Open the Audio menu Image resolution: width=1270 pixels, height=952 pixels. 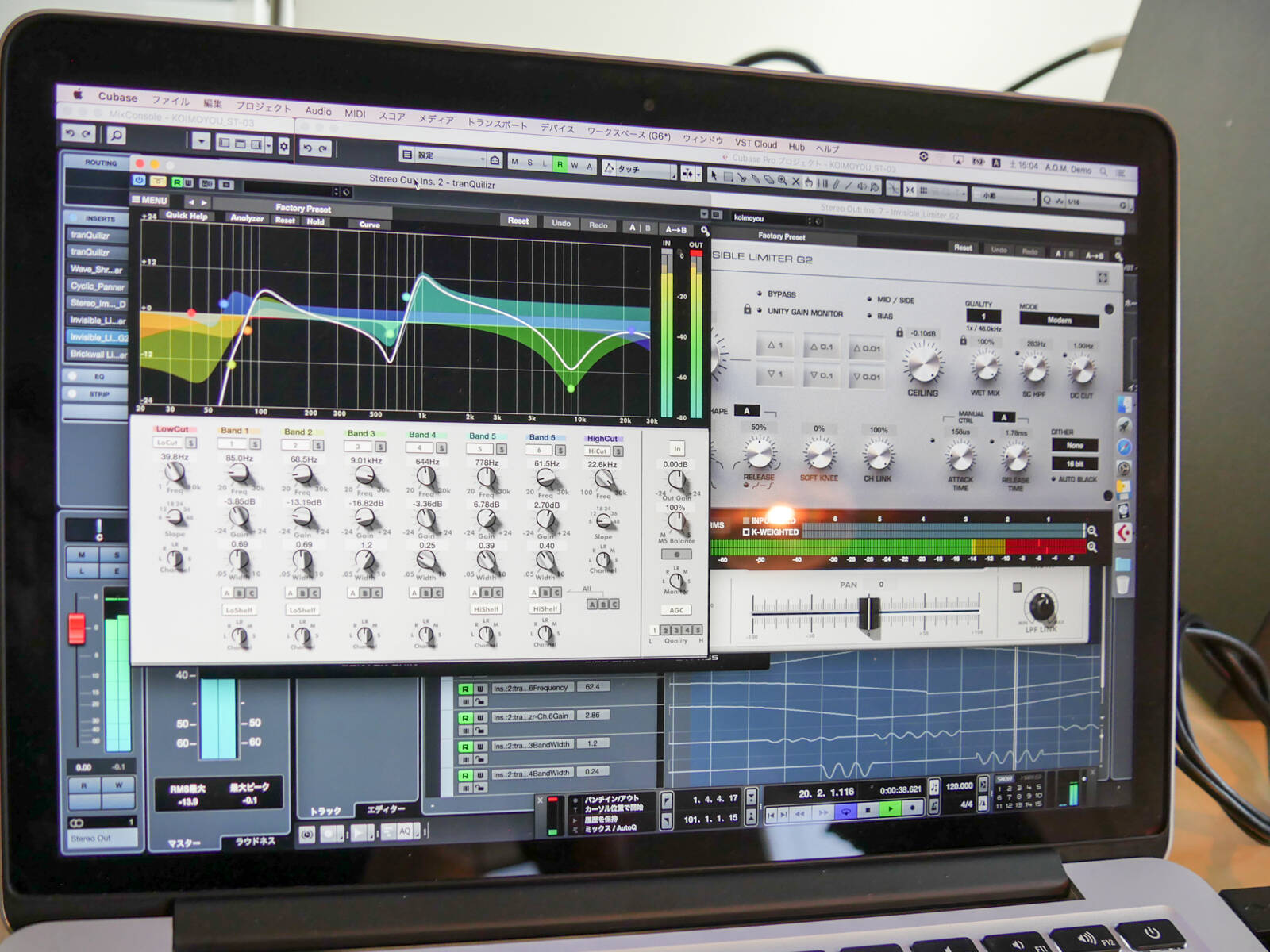coord(318,111)
